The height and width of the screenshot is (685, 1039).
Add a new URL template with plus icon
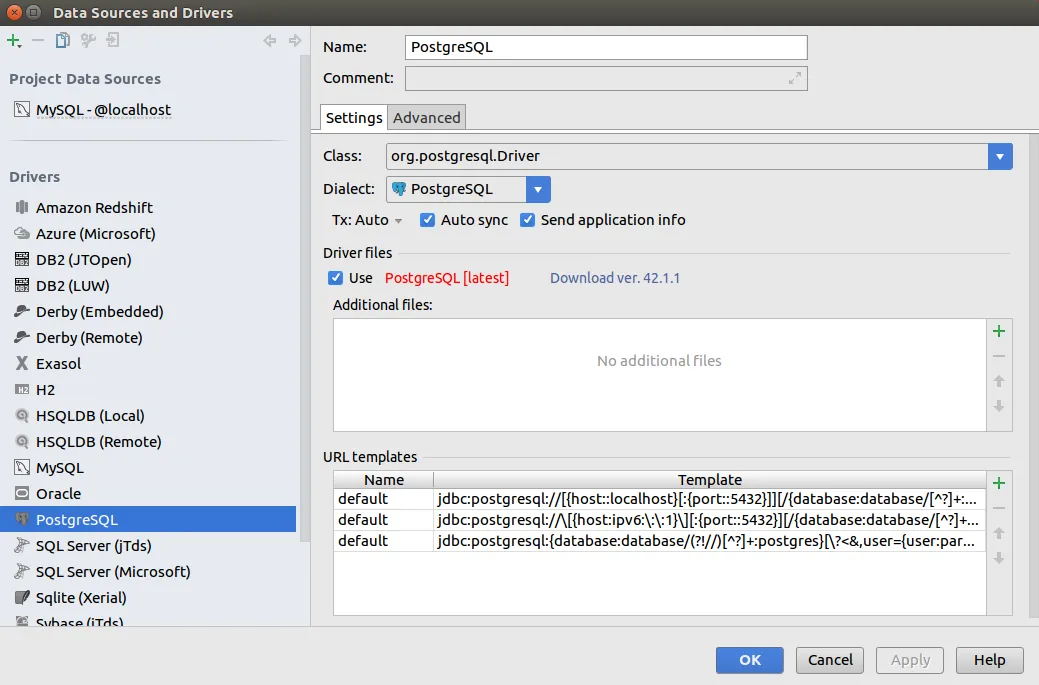click(999, 483)
